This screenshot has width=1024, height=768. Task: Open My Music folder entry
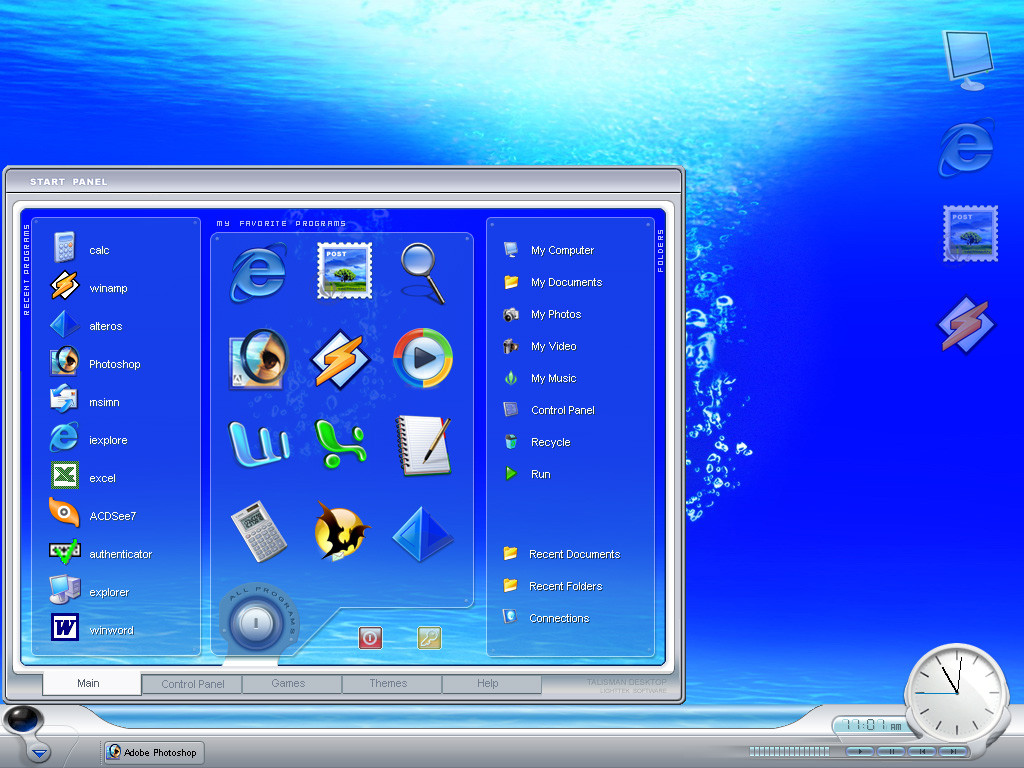[x=540, y=377]
